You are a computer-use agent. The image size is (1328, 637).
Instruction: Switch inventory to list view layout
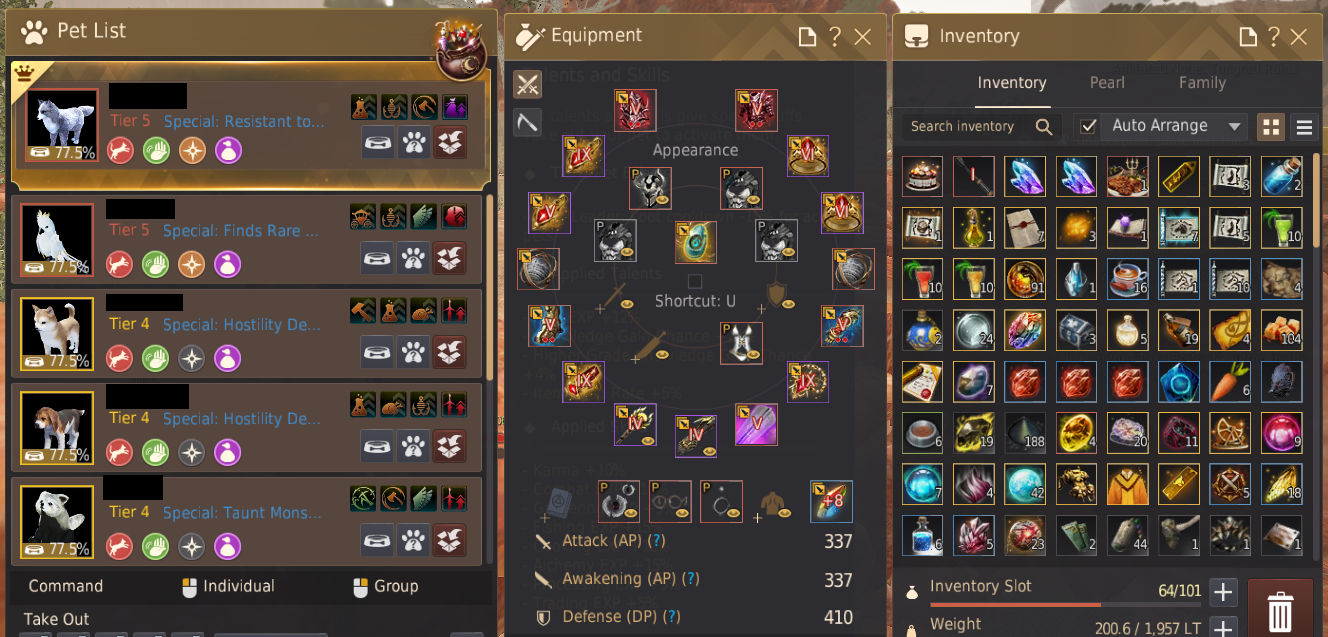(1304, 127)
